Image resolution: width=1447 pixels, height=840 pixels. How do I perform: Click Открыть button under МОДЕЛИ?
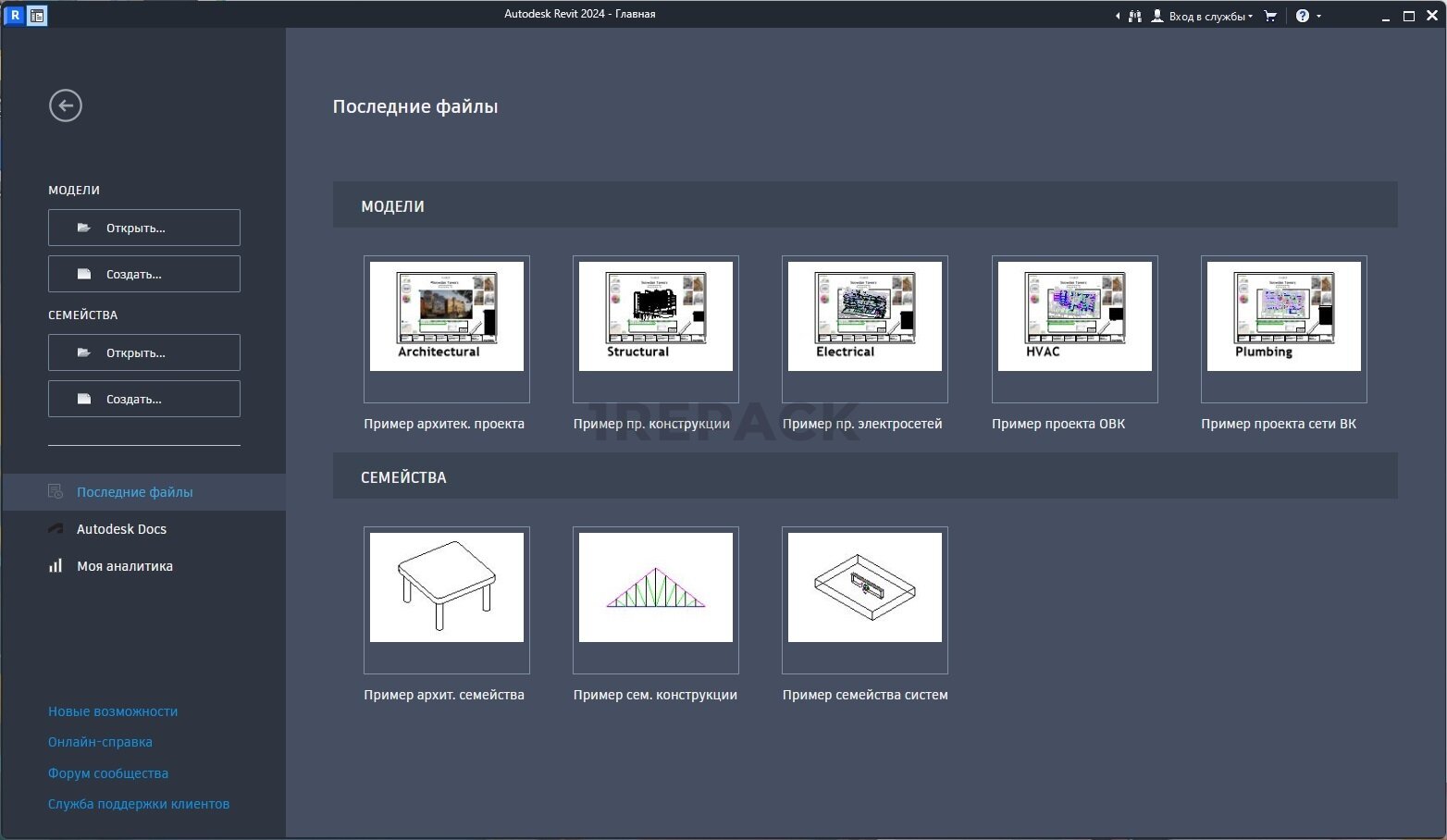[144, 228]
